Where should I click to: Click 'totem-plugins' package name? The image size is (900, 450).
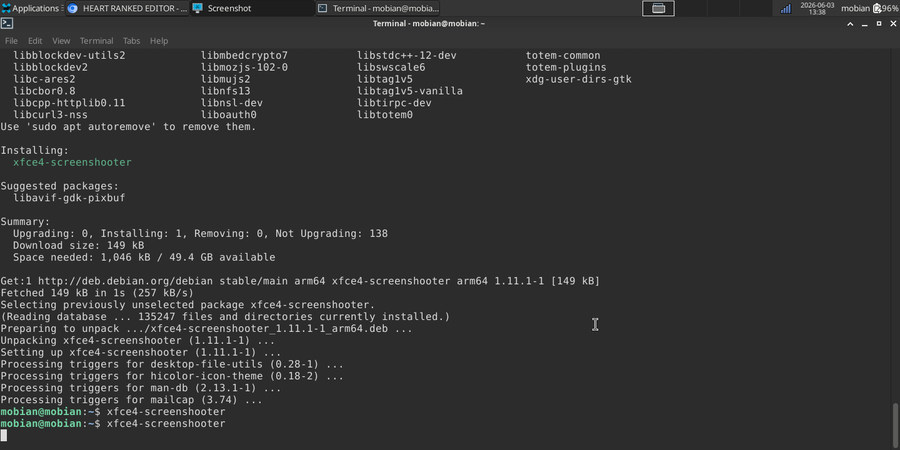click(566, 68)
